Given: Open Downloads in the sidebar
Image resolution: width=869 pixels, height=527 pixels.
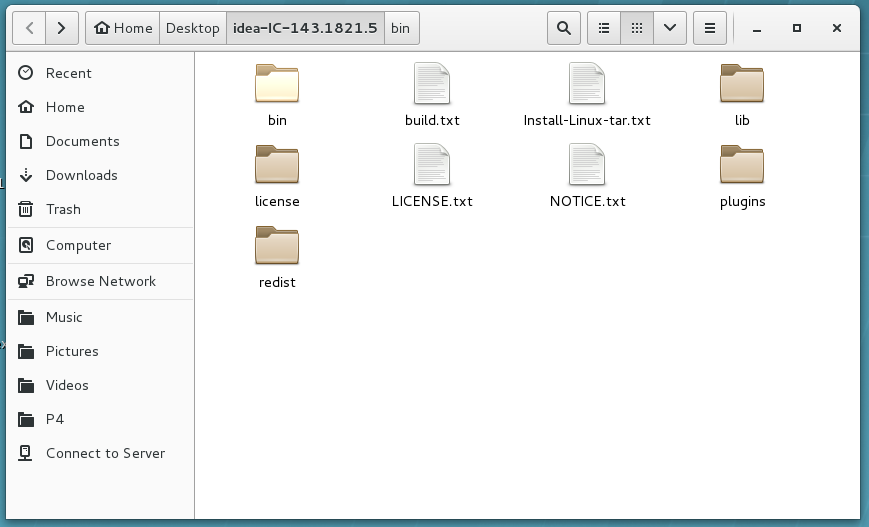Looking at the screenshot, I should (x=100, y=175).
